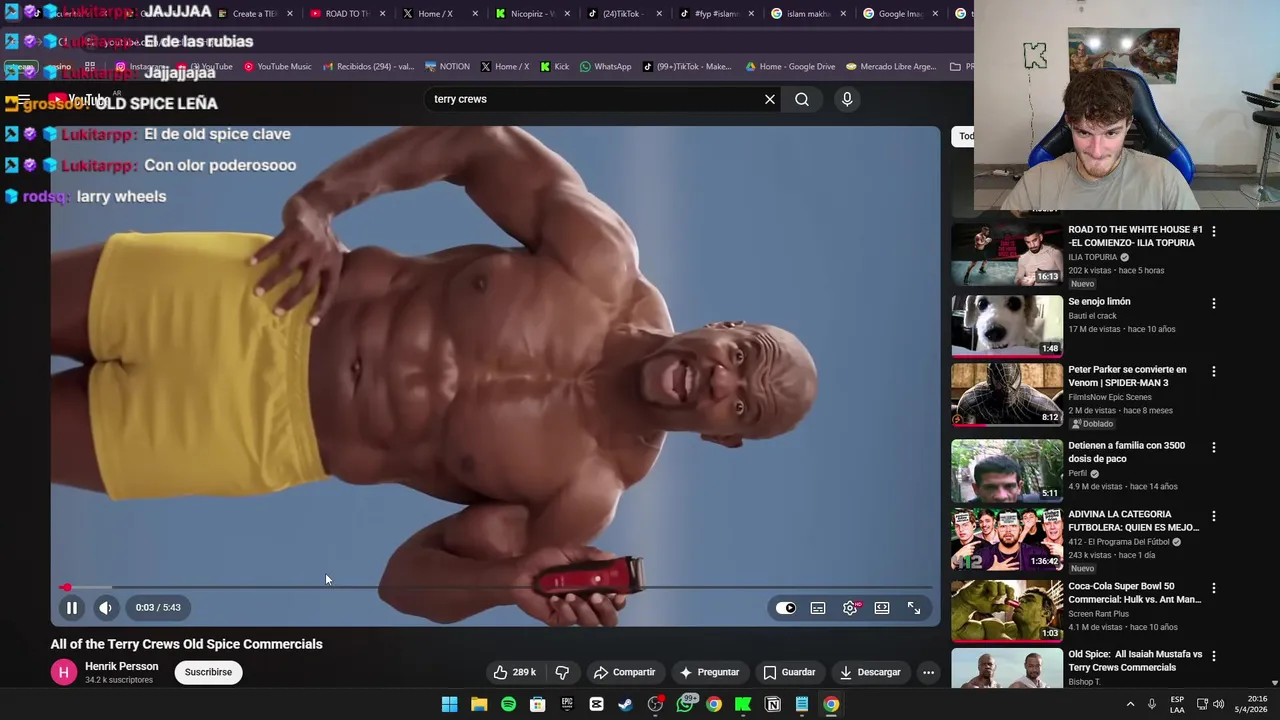Image resolution: width=1280 pixels, height=720 pixels.
Task: Start voice search with microphone icon
Action: click(x=847, y=99)
